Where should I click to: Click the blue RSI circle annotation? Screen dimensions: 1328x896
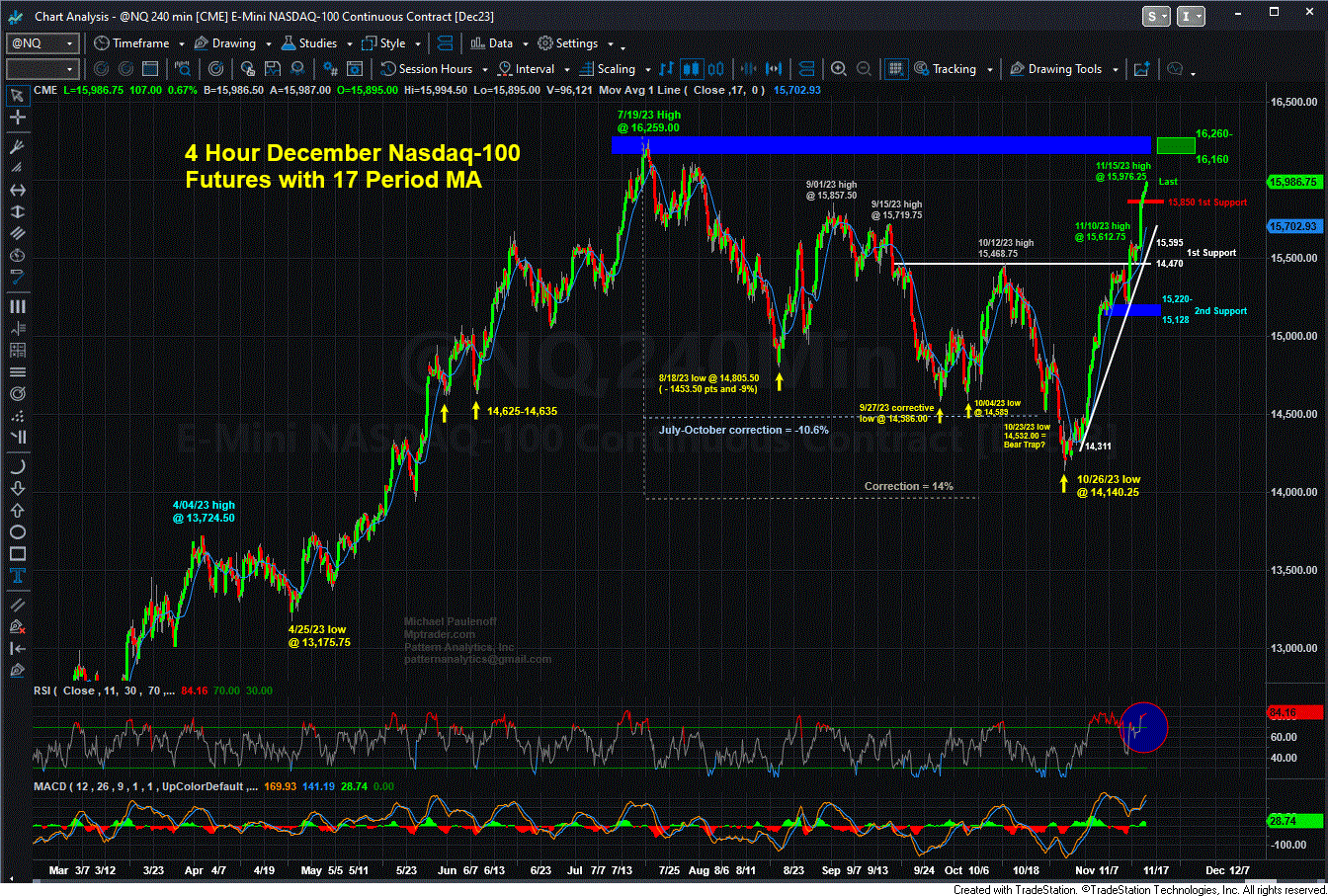click(1144, 727)
